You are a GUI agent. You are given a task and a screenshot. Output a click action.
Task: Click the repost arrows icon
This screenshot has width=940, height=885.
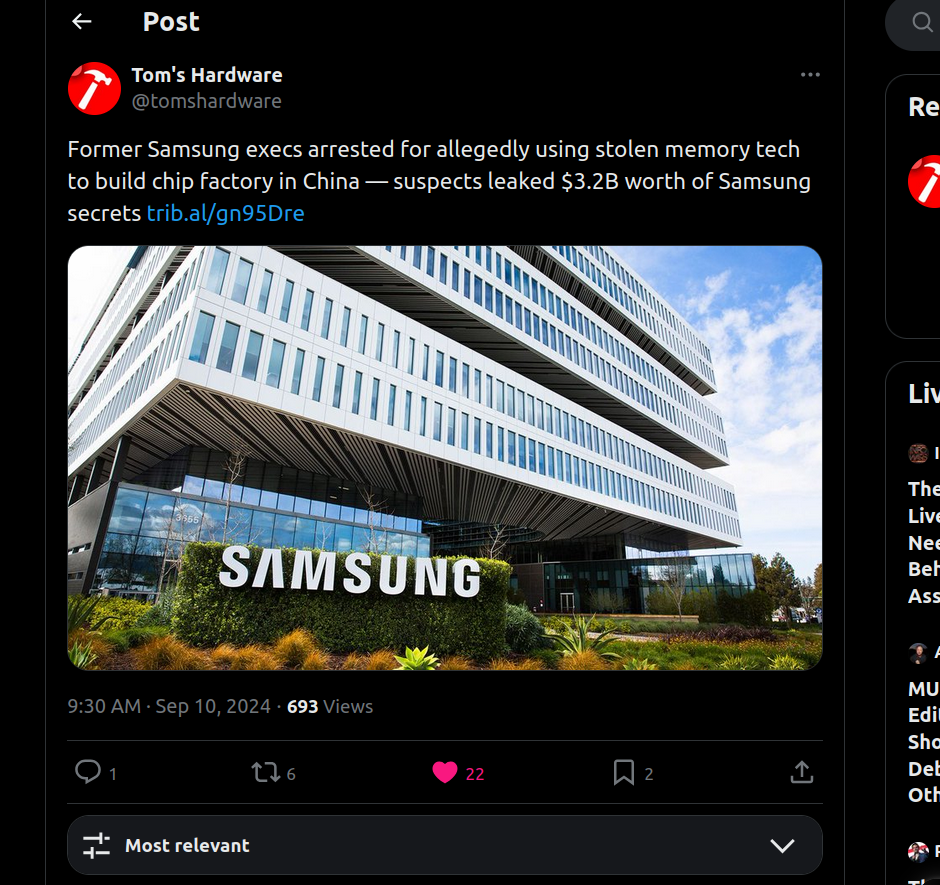(x=265, y=772)
